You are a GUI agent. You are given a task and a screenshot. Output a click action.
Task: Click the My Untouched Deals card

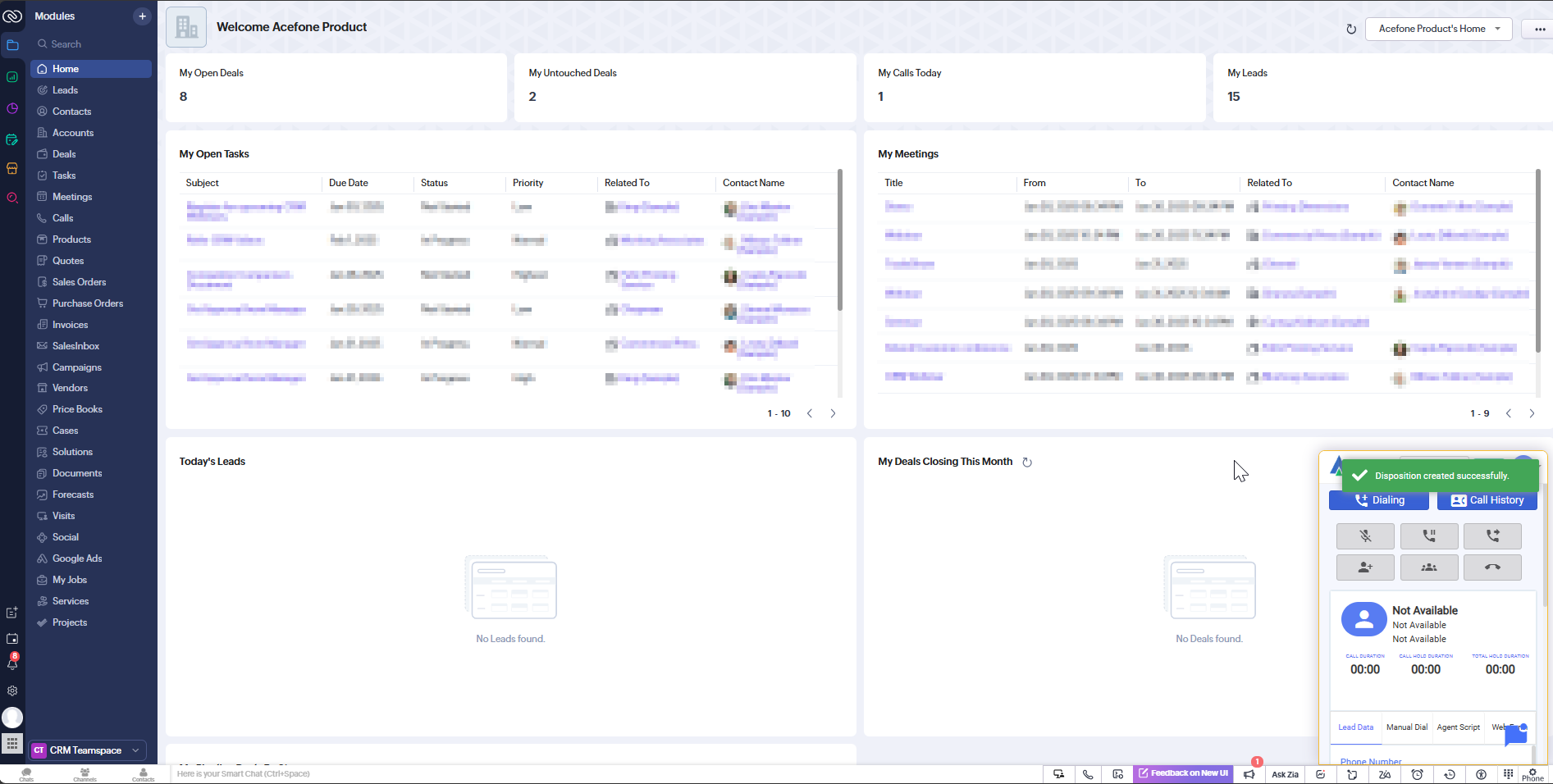(x=685, y=88)
